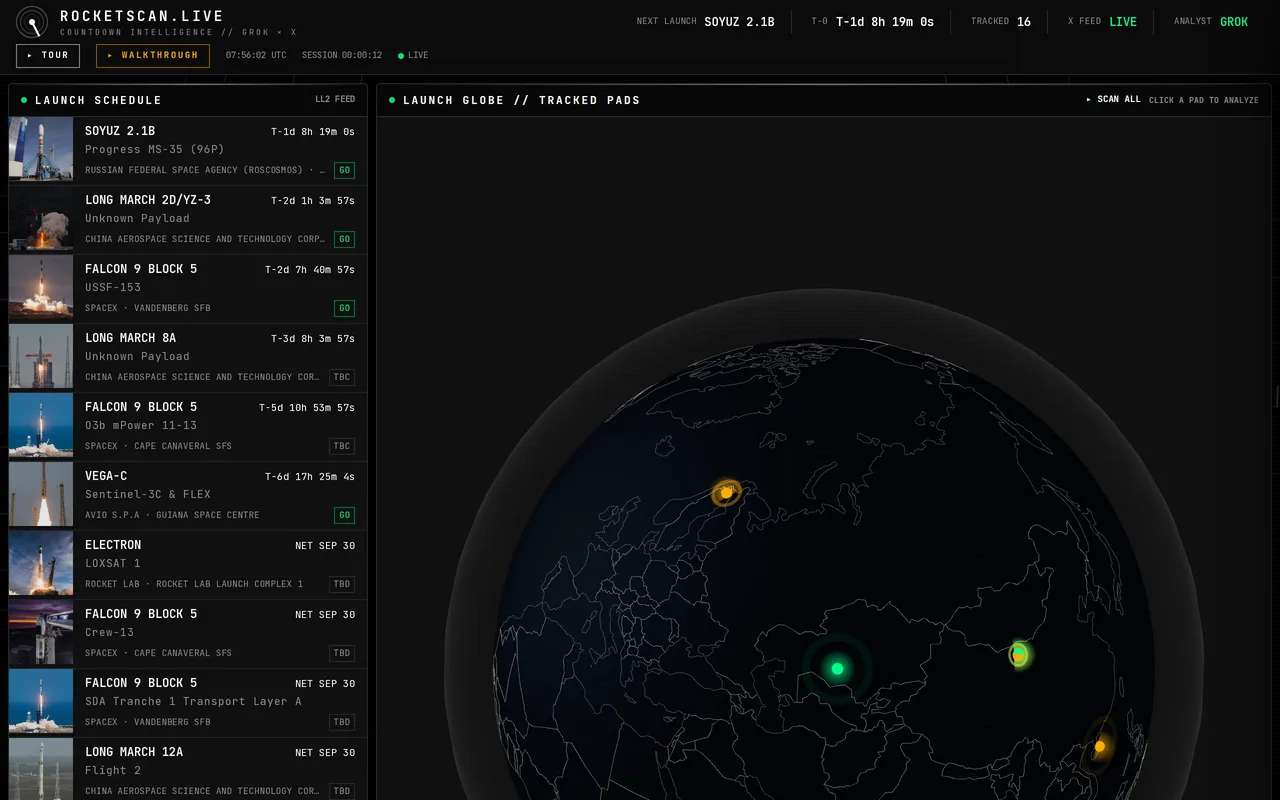
Task: Open Falcon 9 O3b mPower 11-13 thumbnail
Action: coord(41,425)
